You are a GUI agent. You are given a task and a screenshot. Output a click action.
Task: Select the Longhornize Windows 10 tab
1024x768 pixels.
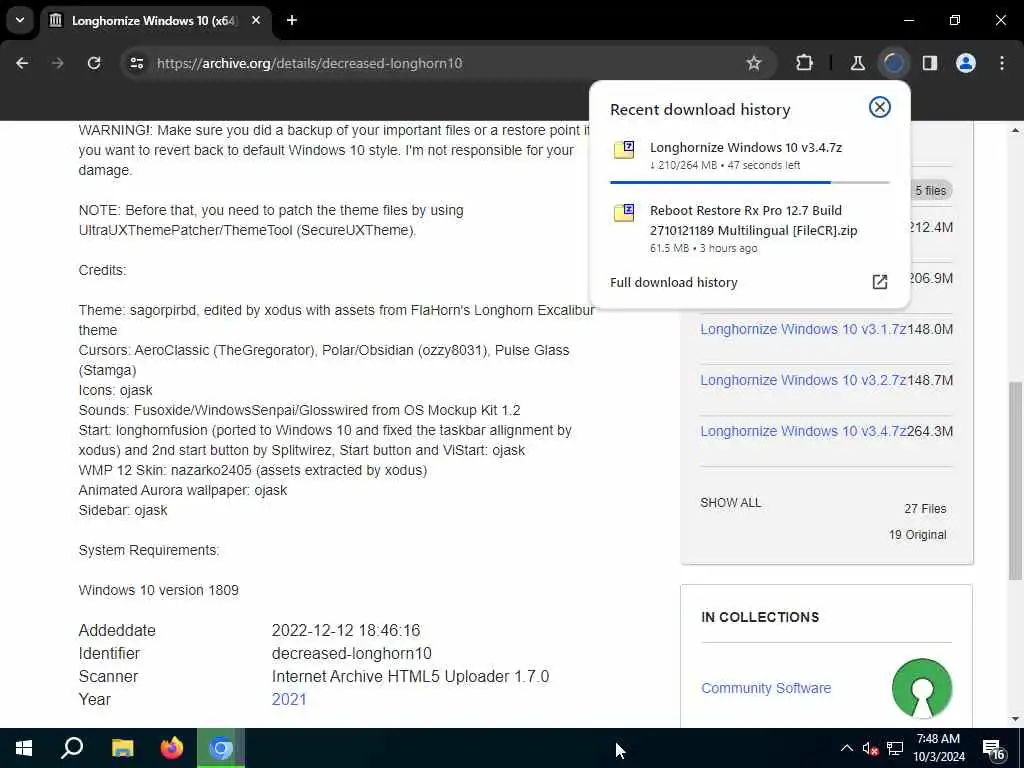(x=153, y=20)
